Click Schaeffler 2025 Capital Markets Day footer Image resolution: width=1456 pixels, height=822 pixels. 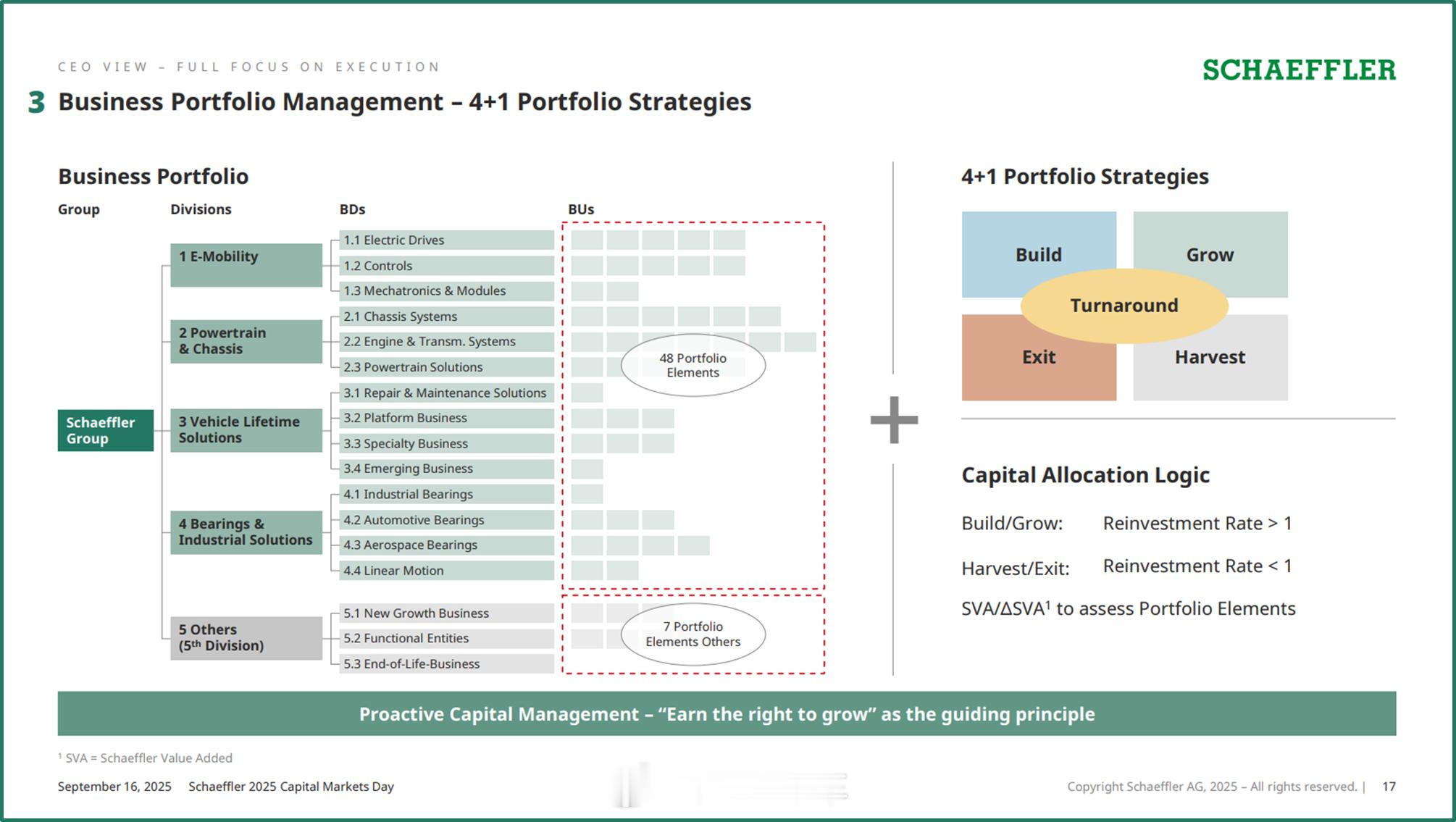point(291,787)
